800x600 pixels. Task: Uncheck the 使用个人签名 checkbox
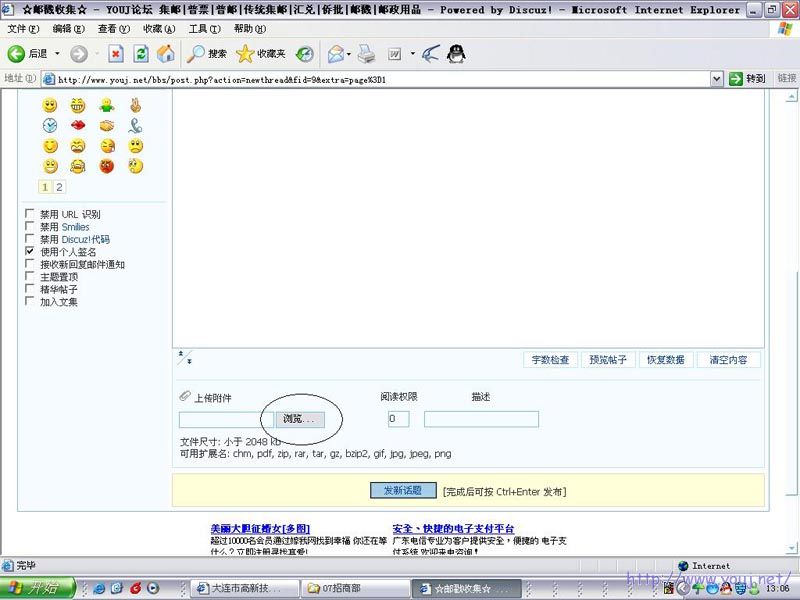[x=30, y=252]
